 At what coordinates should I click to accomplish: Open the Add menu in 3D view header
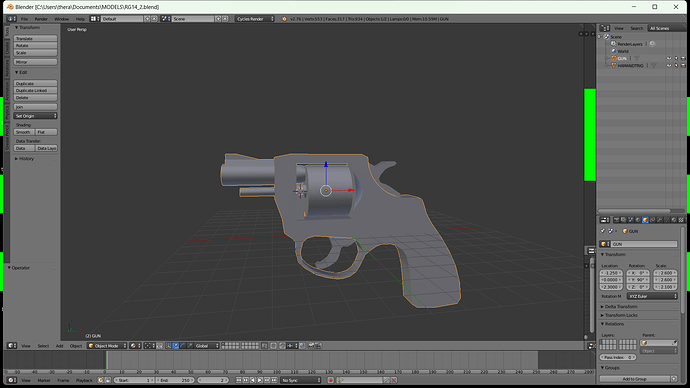59,346
